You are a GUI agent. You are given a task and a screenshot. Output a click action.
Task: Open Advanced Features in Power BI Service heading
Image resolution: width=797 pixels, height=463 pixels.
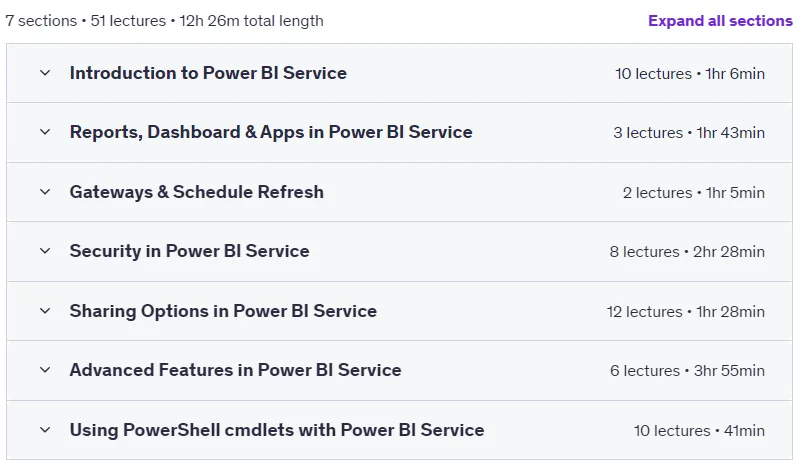[235, 370]
